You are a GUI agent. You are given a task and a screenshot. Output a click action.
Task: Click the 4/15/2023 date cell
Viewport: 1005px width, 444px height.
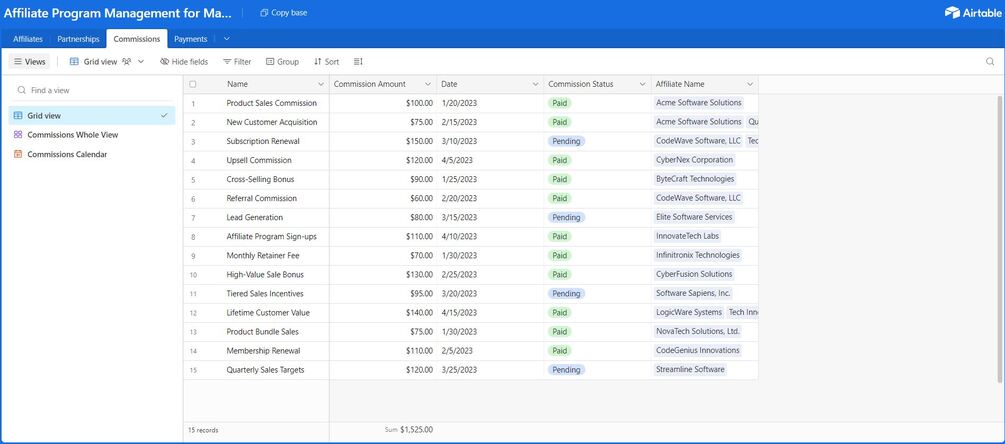pyautogui.click(x=490, y=313)
